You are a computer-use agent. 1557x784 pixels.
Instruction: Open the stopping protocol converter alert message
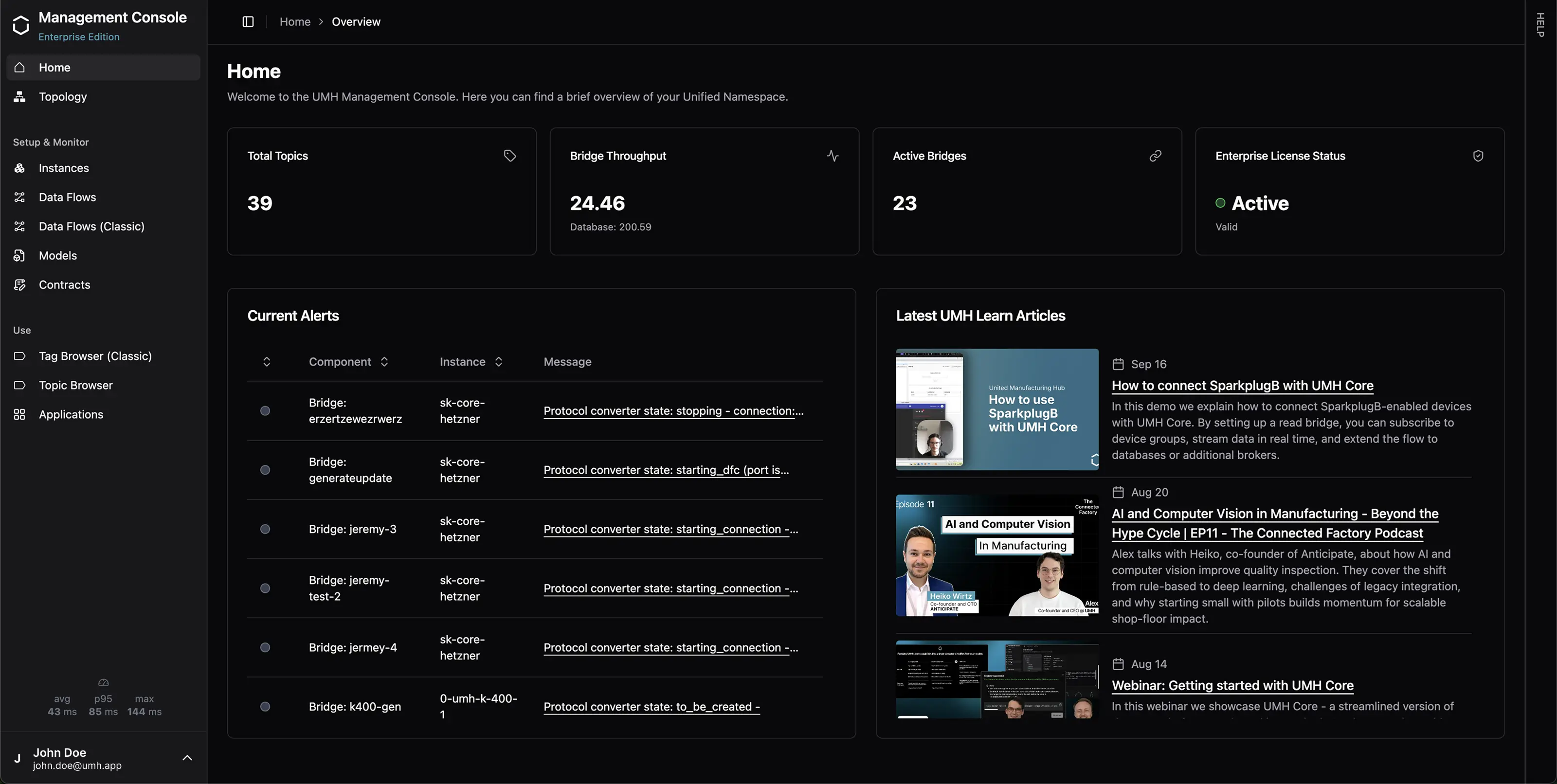[x=673, y=410]
